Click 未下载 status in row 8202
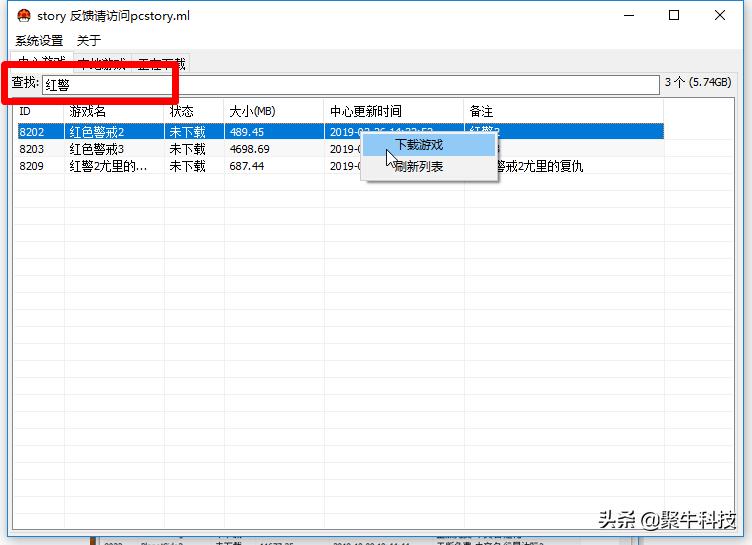Screen dimensions: 752x545 click(x=188, y=132)
